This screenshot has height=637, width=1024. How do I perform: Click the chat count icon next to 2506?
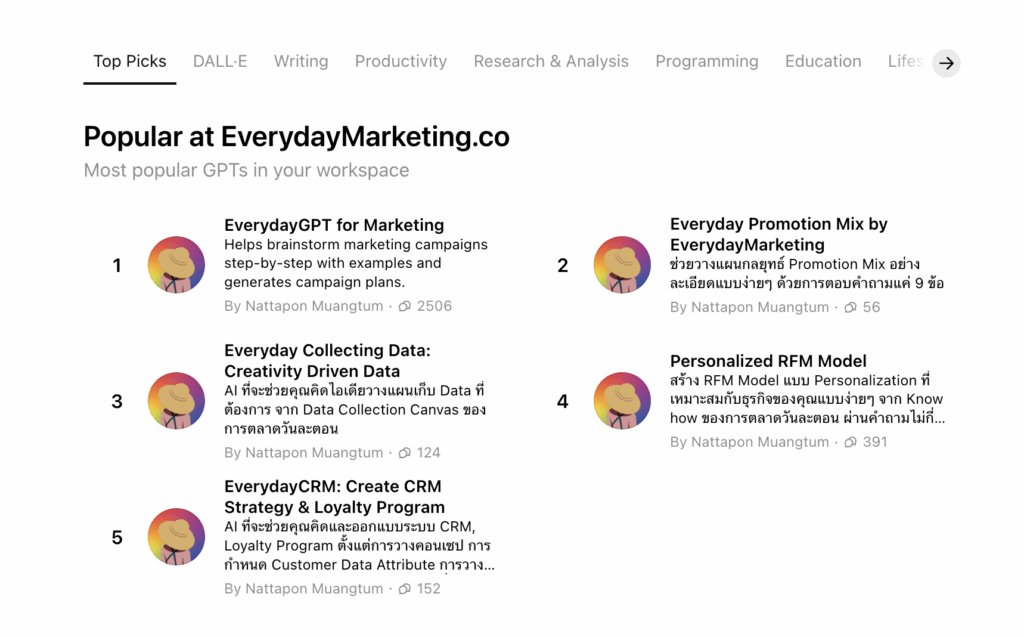(x=405, y=306)
